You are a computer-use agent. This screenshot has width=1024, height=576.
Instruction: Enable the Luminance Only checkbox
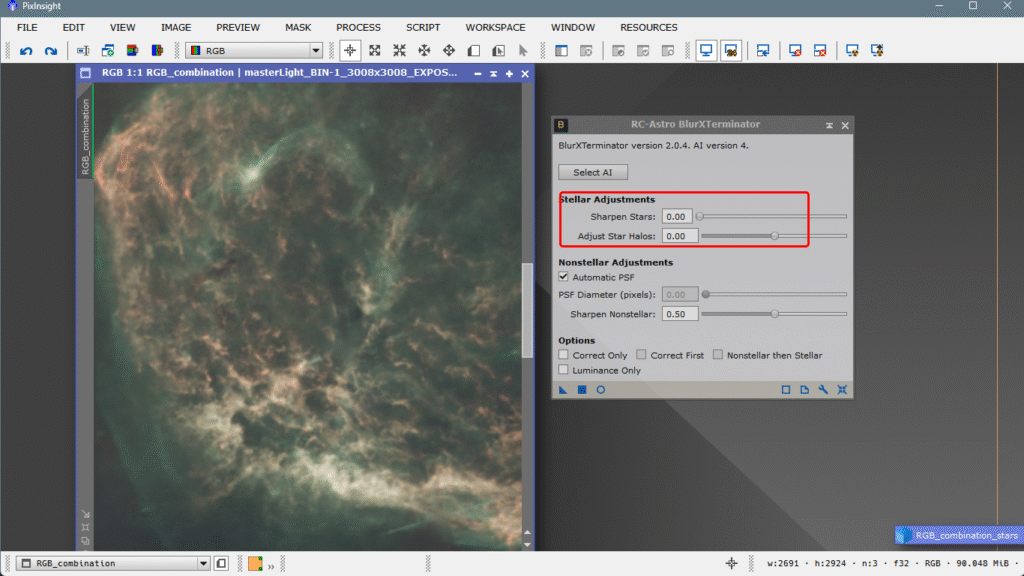point(564,370)
